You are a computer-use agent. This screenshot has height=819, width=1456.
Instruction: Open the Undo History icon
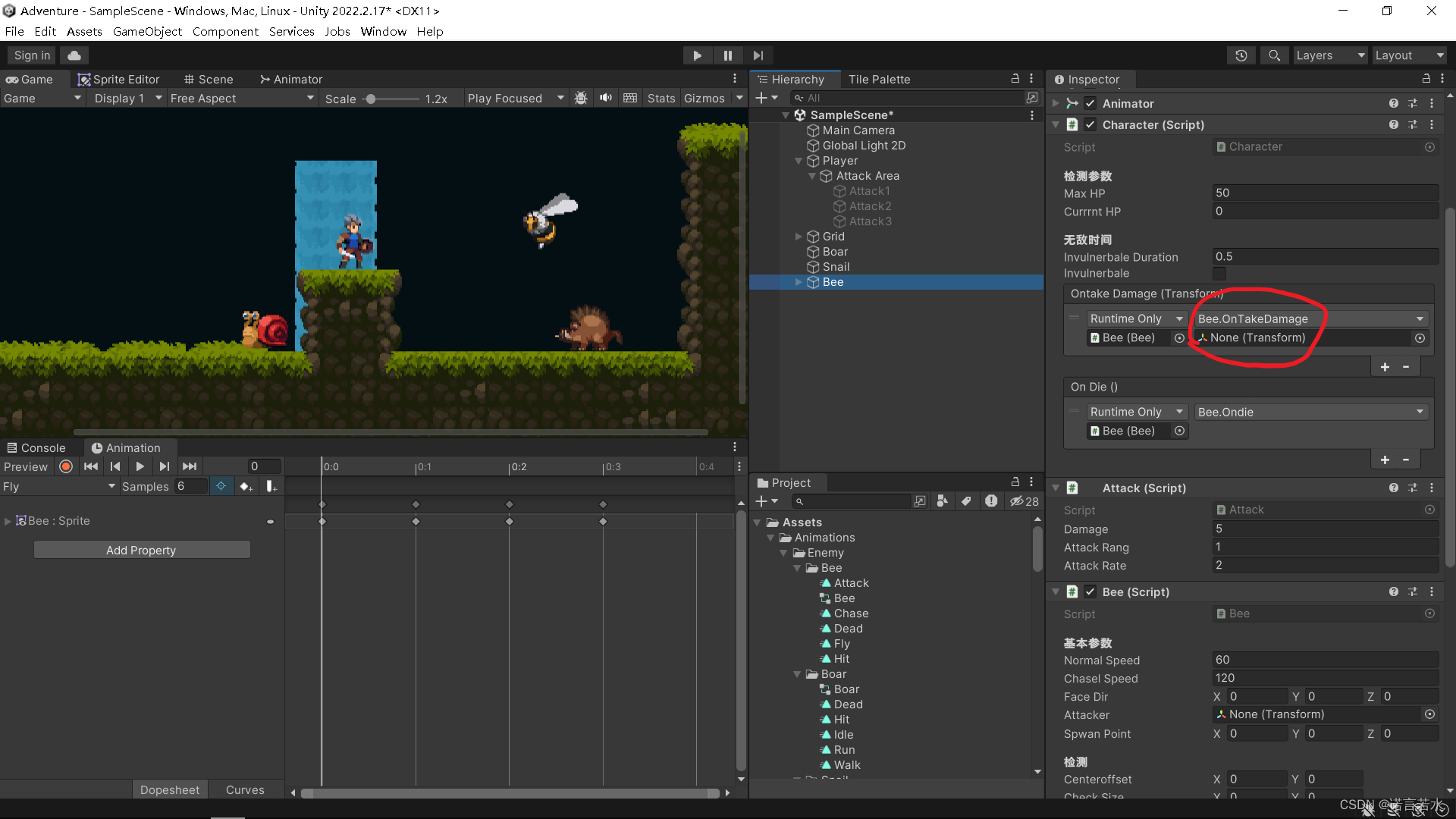[1241, 55]
